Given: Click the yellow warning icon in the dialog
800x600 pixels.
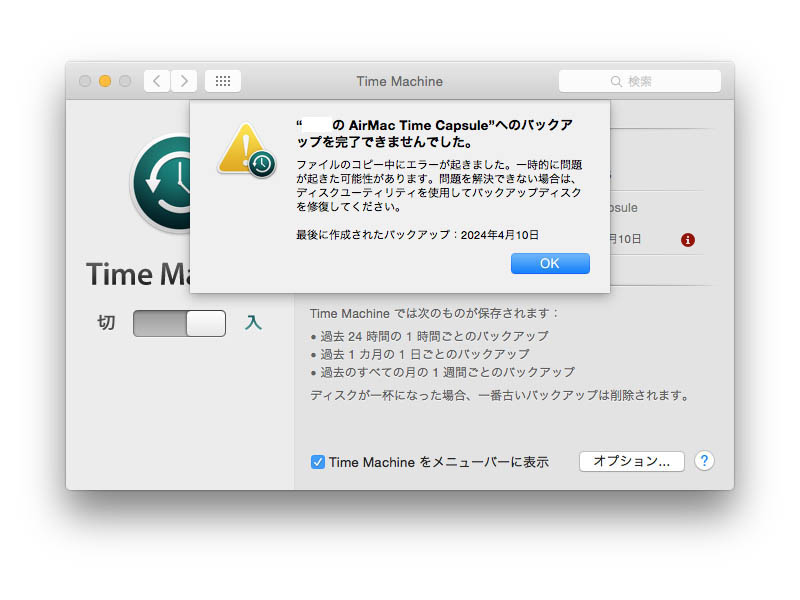Looking at the screenshot, I should 247,151.
